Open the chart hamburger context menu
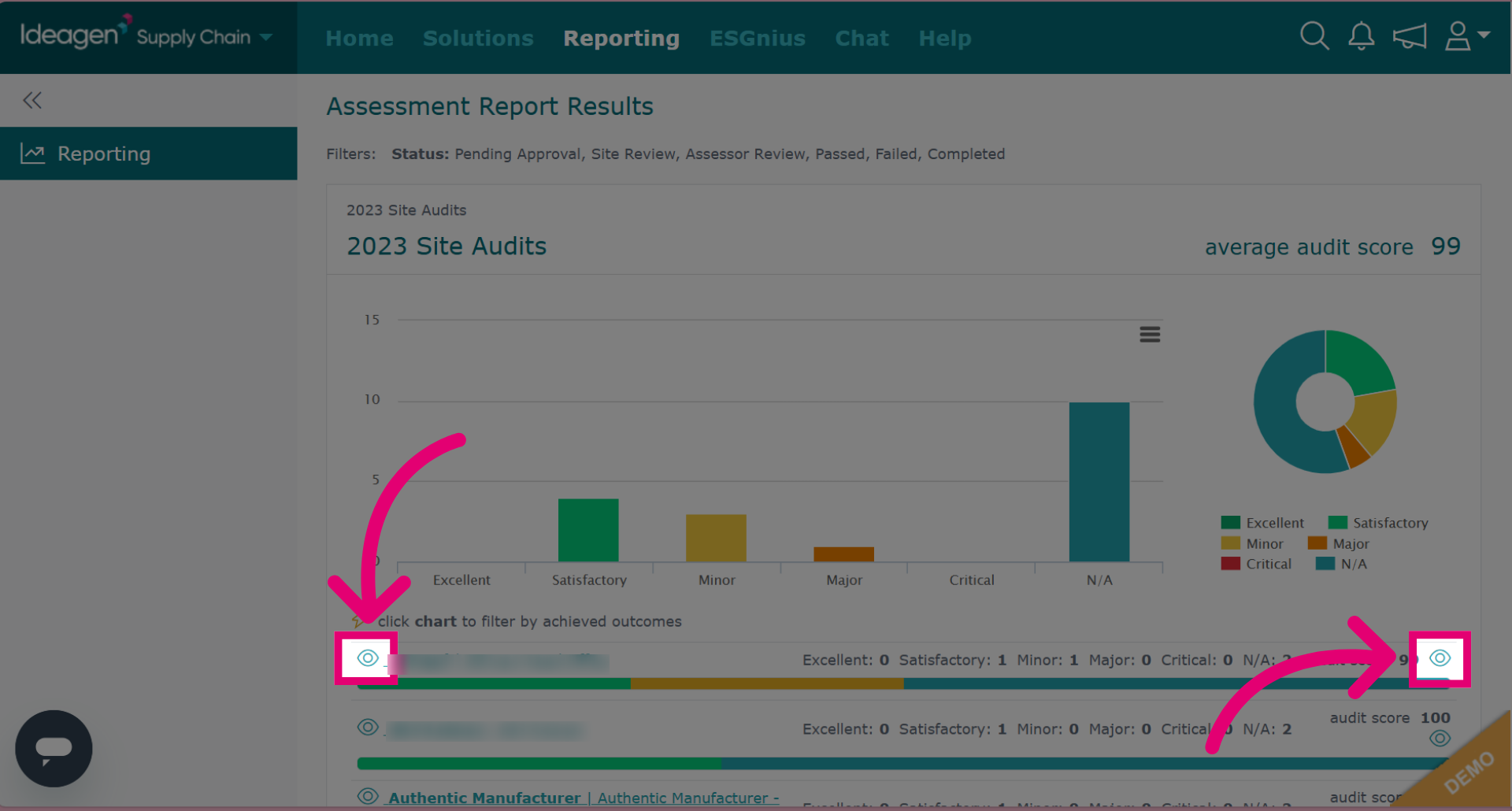 pos(1150,335)
